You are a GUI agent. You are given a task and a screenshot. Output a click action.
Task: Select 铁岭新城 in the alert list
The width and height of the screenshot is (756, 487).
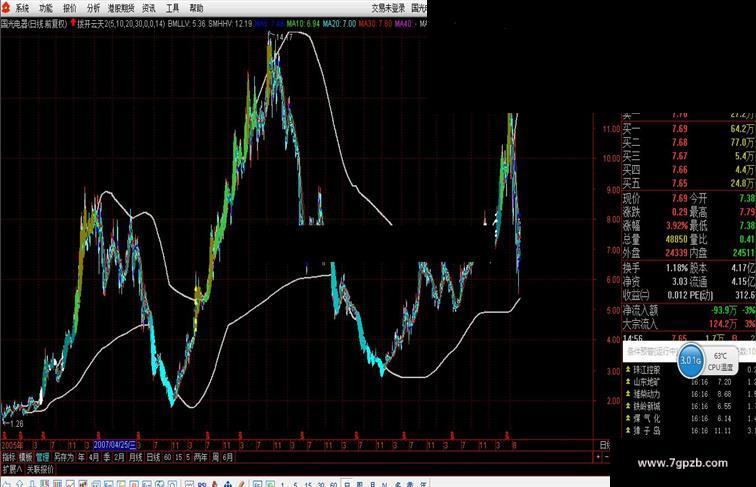(647, 406)
